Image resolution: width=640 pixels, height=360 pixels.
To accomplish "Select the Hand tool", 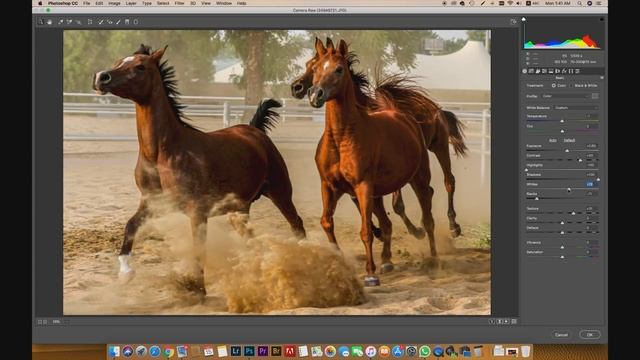I will click(x=49, y=22).
